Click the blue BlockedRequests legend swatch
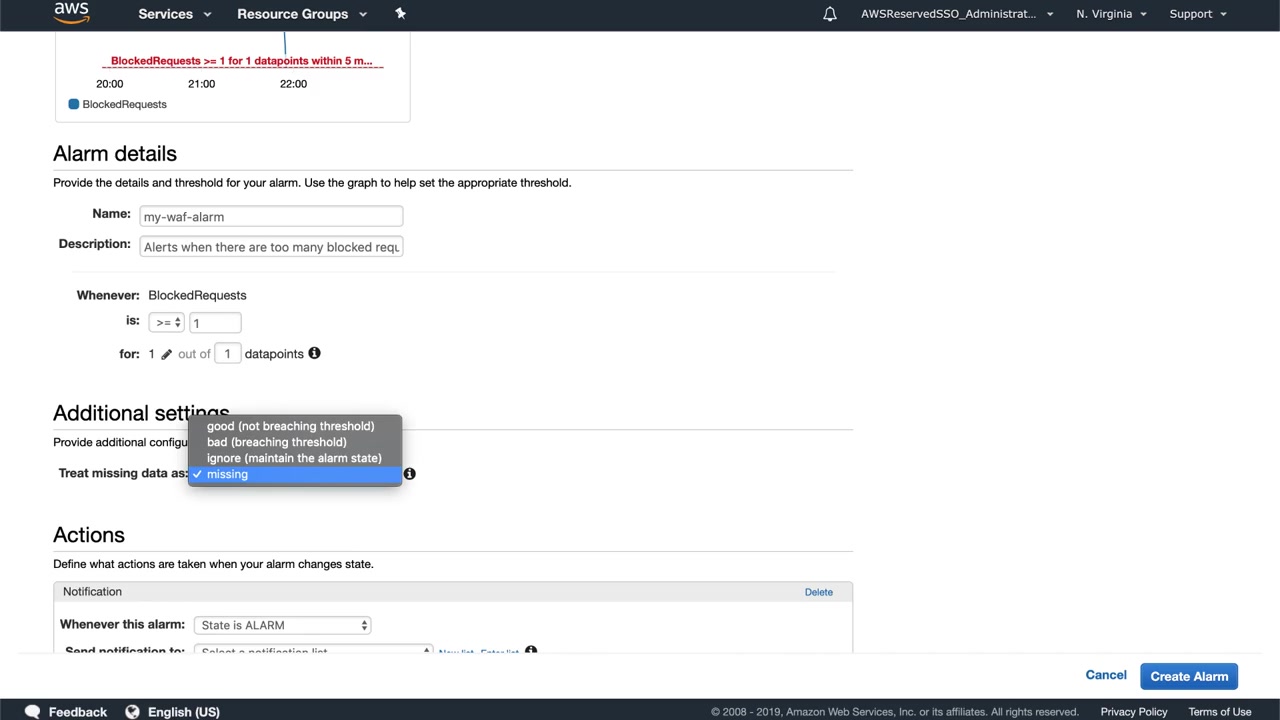This screenshot has height=720, width=1280. click(74, 104)
